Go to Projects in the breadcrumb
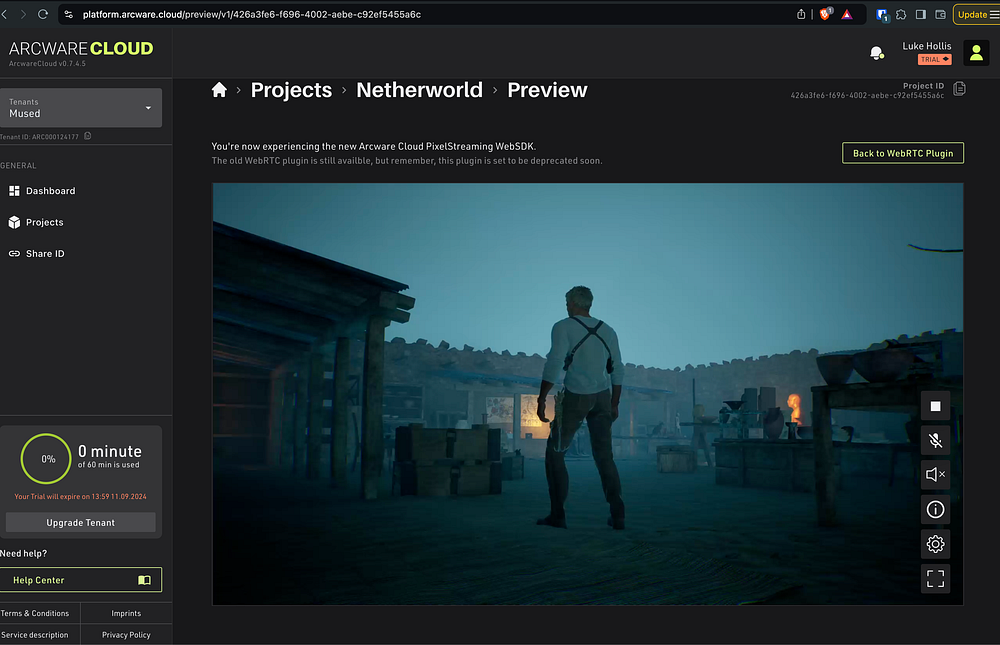This screenshot has height=645, width=1000. click(x=291, y=90)
